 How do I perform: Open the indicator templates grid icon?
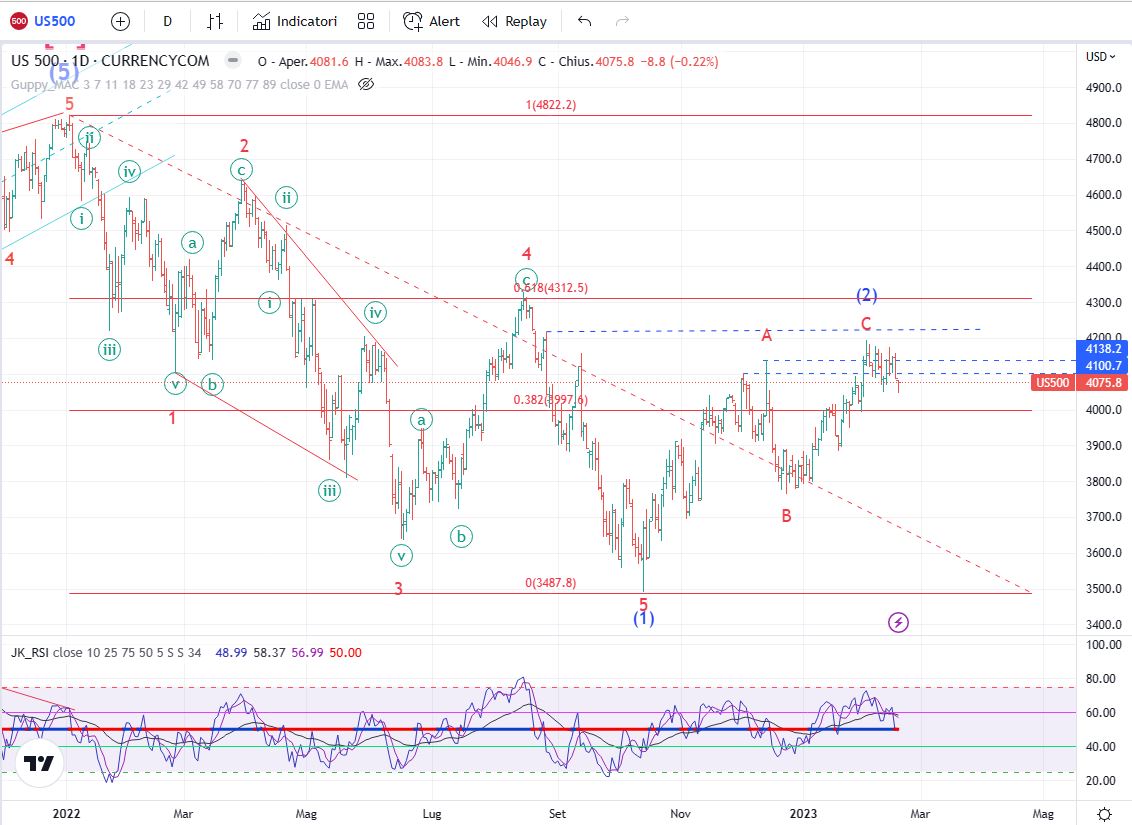pyautogui.click(x=366, y=22)
